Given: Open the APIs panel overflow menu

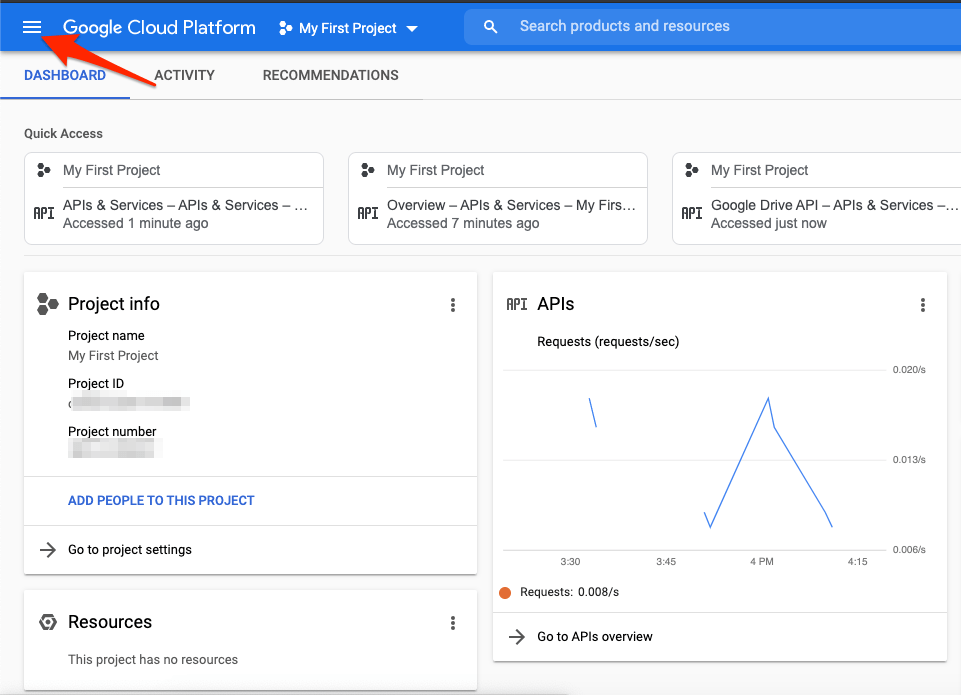Looking at the screenshot, I should tap(923, 305).
